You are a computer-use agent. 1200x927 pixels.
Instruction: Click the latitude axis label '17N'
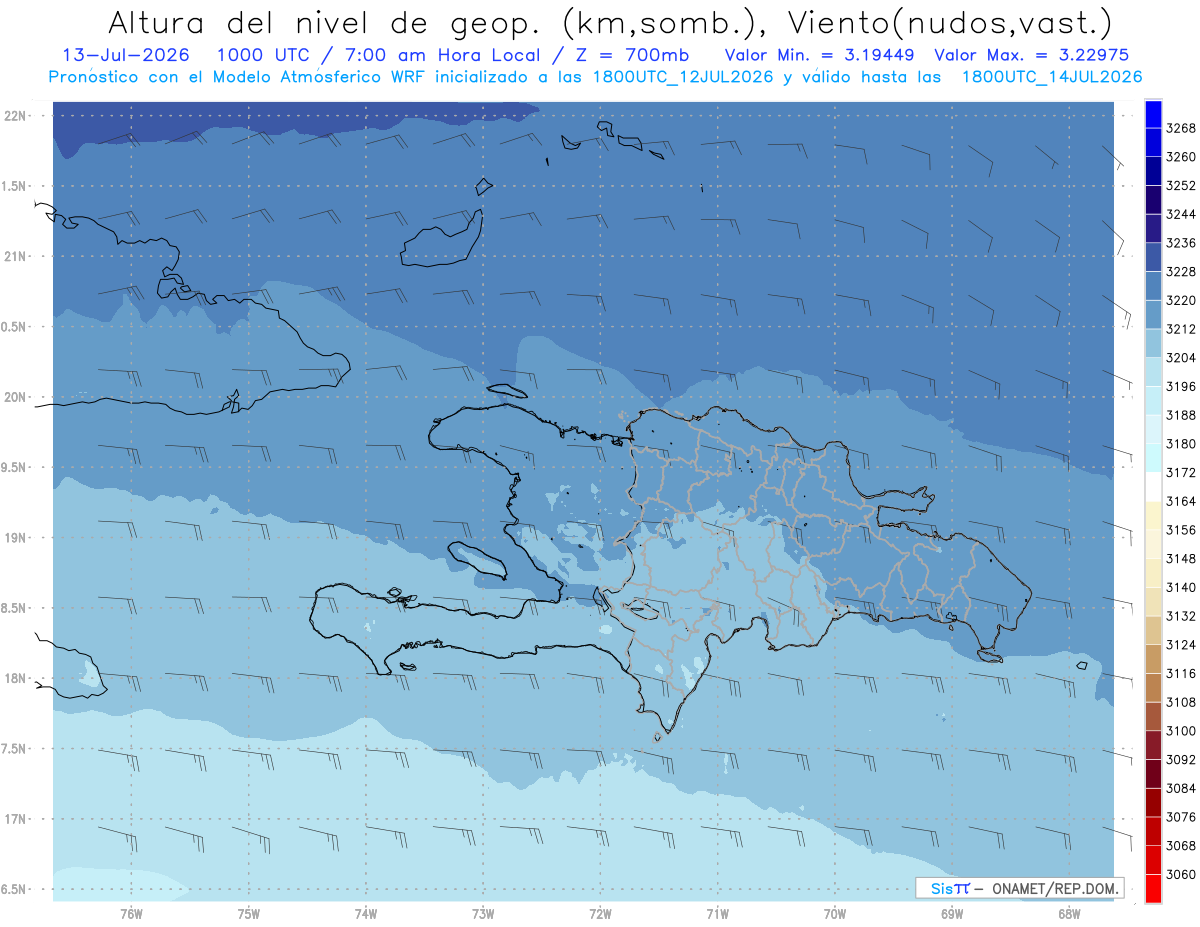click(x=15, y=819)
